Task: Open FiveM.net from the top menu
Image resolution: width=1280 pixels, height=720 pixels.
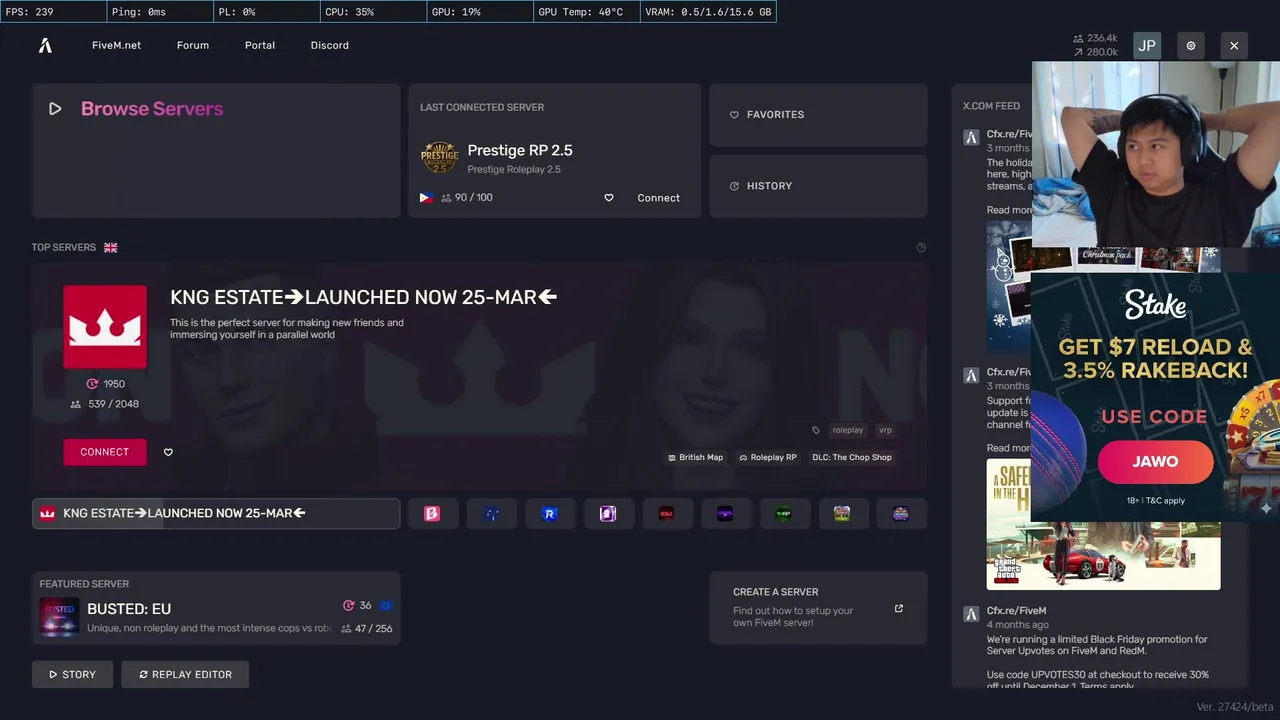Action: 117,45
